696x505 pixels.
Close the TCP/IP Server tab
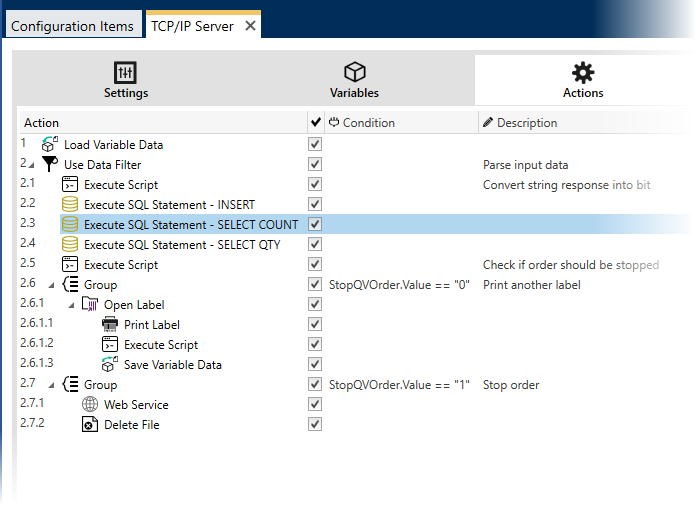coord(250,26)
